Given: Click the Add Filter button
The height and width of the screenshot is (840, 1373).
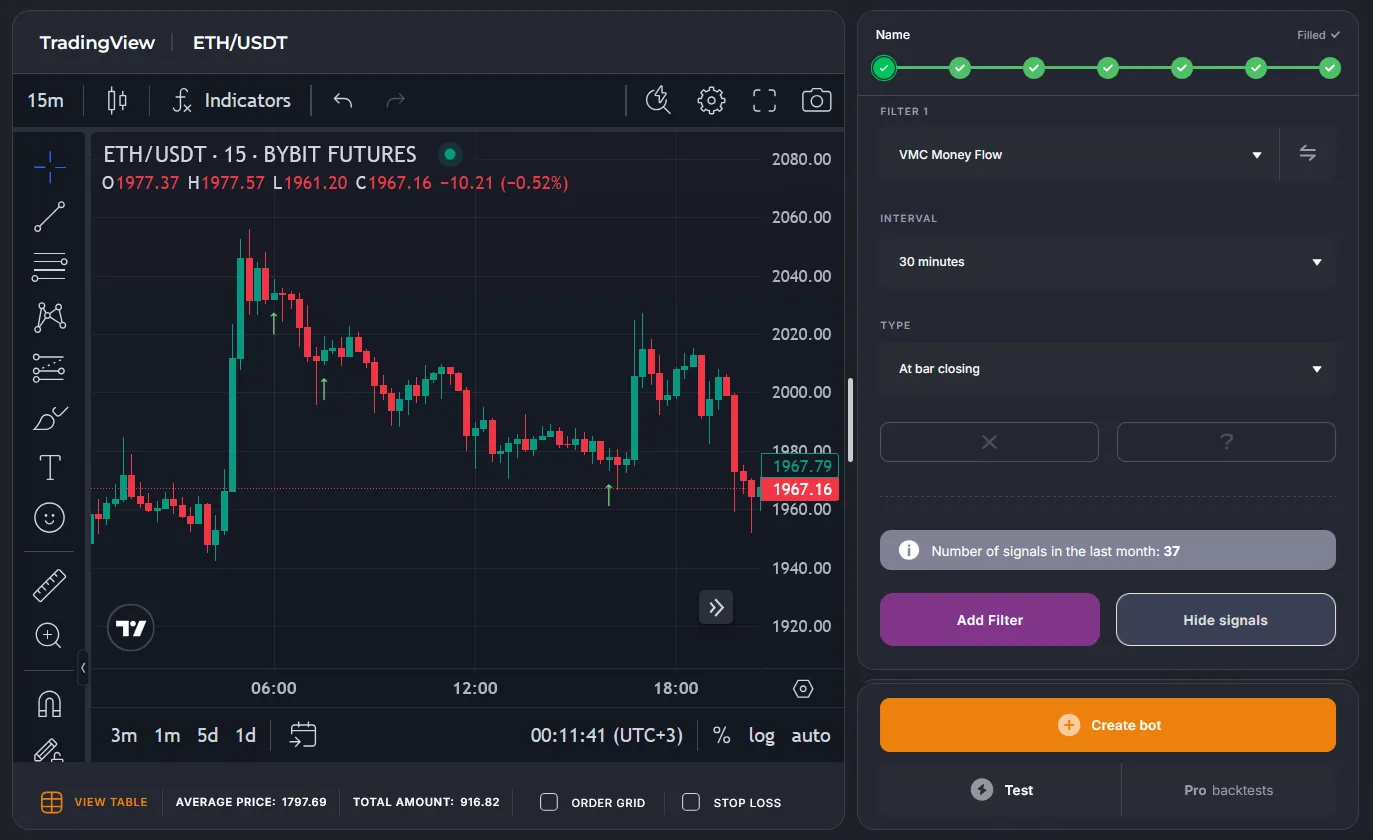Looking at the screenshot, I should 989,620.
